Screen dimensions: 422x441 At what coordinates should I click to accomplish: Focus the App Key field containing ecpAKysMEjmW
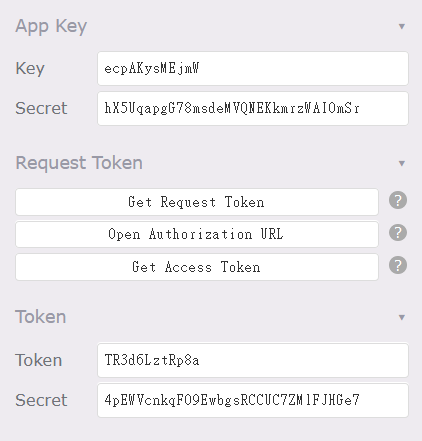click(x=253, y=69)
